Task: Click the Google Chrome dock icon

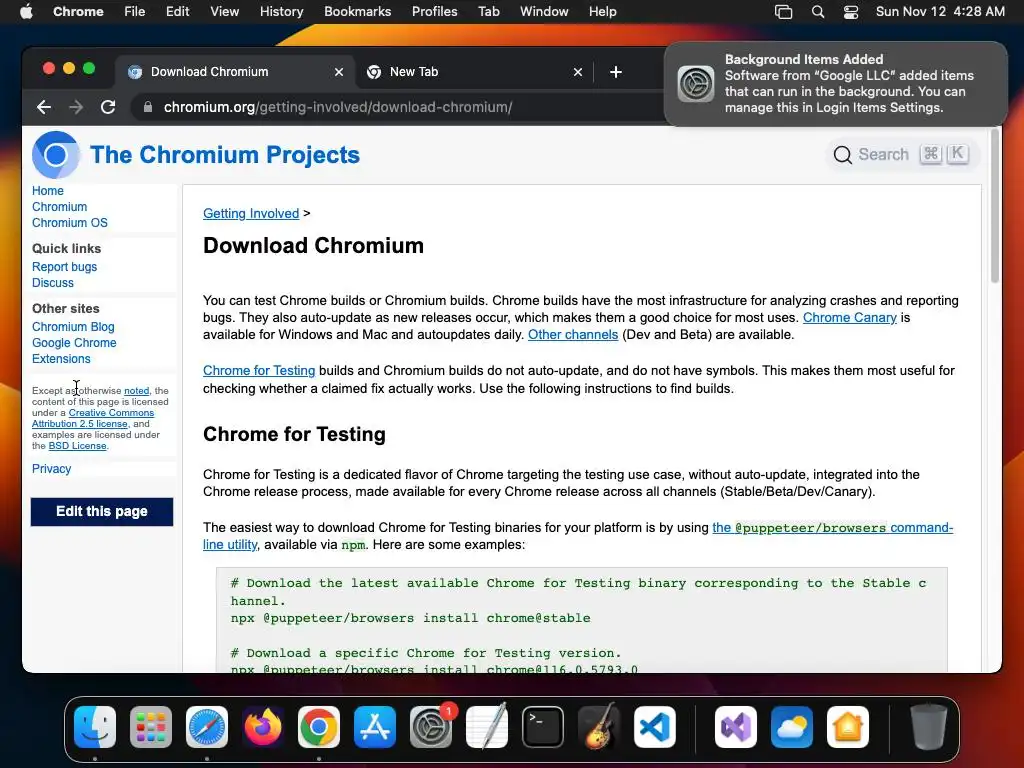Action: click(x=319, y=727)
